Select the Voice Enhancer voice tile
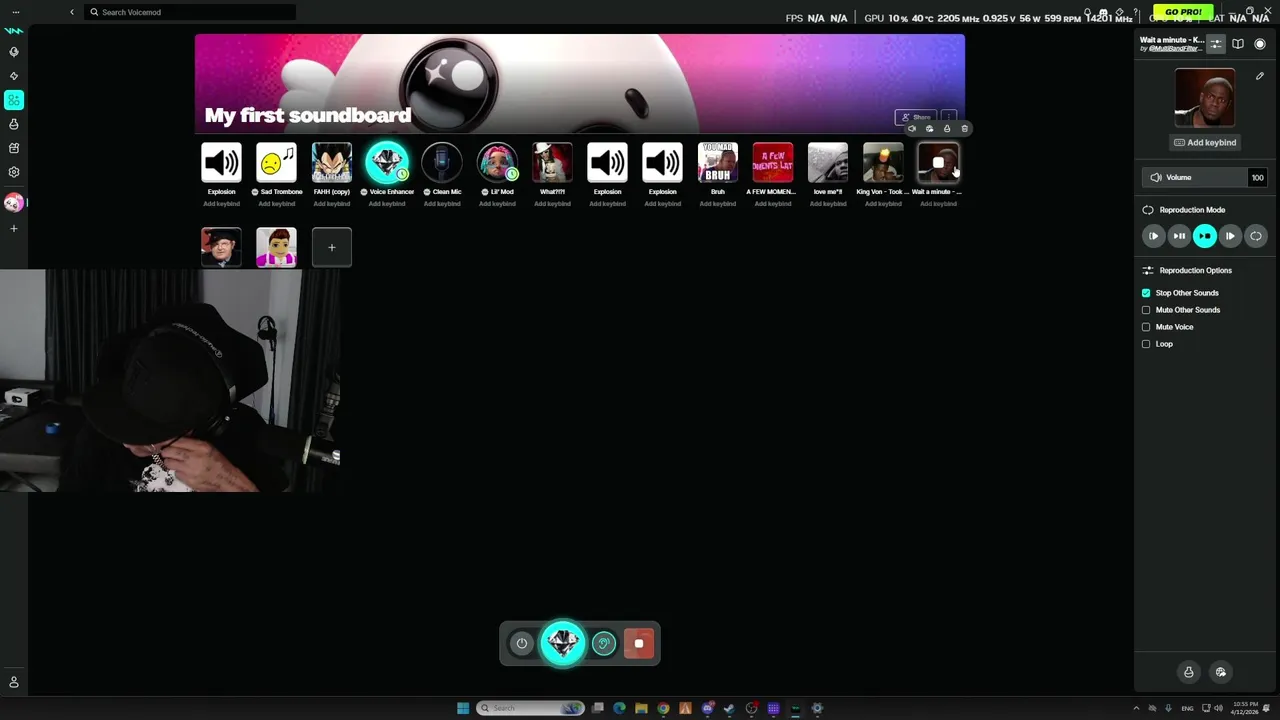The width and height of the screenshot is (1280, 720). coord(386,163)
